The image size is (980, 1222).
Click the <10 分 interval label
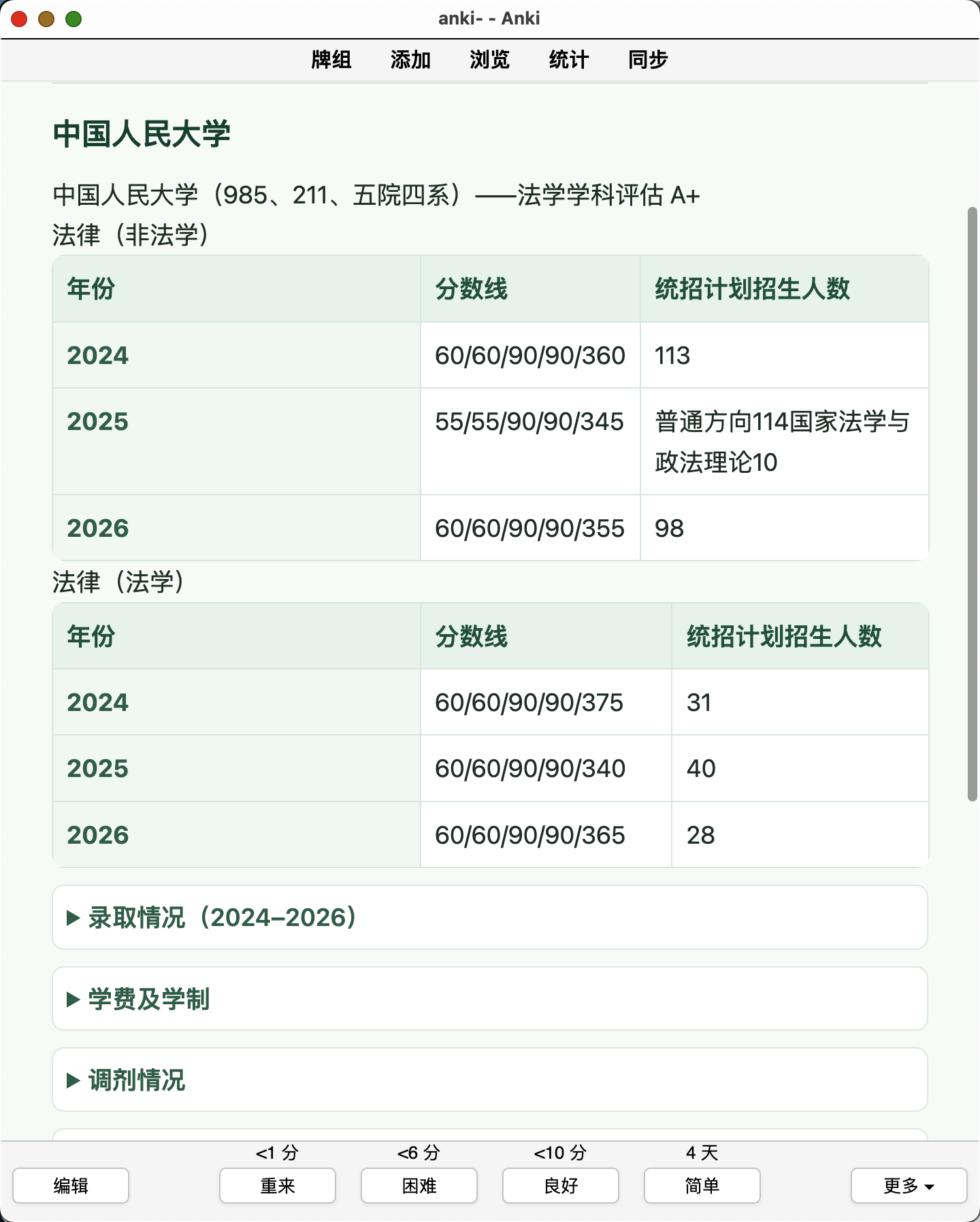click(560, 1153)
